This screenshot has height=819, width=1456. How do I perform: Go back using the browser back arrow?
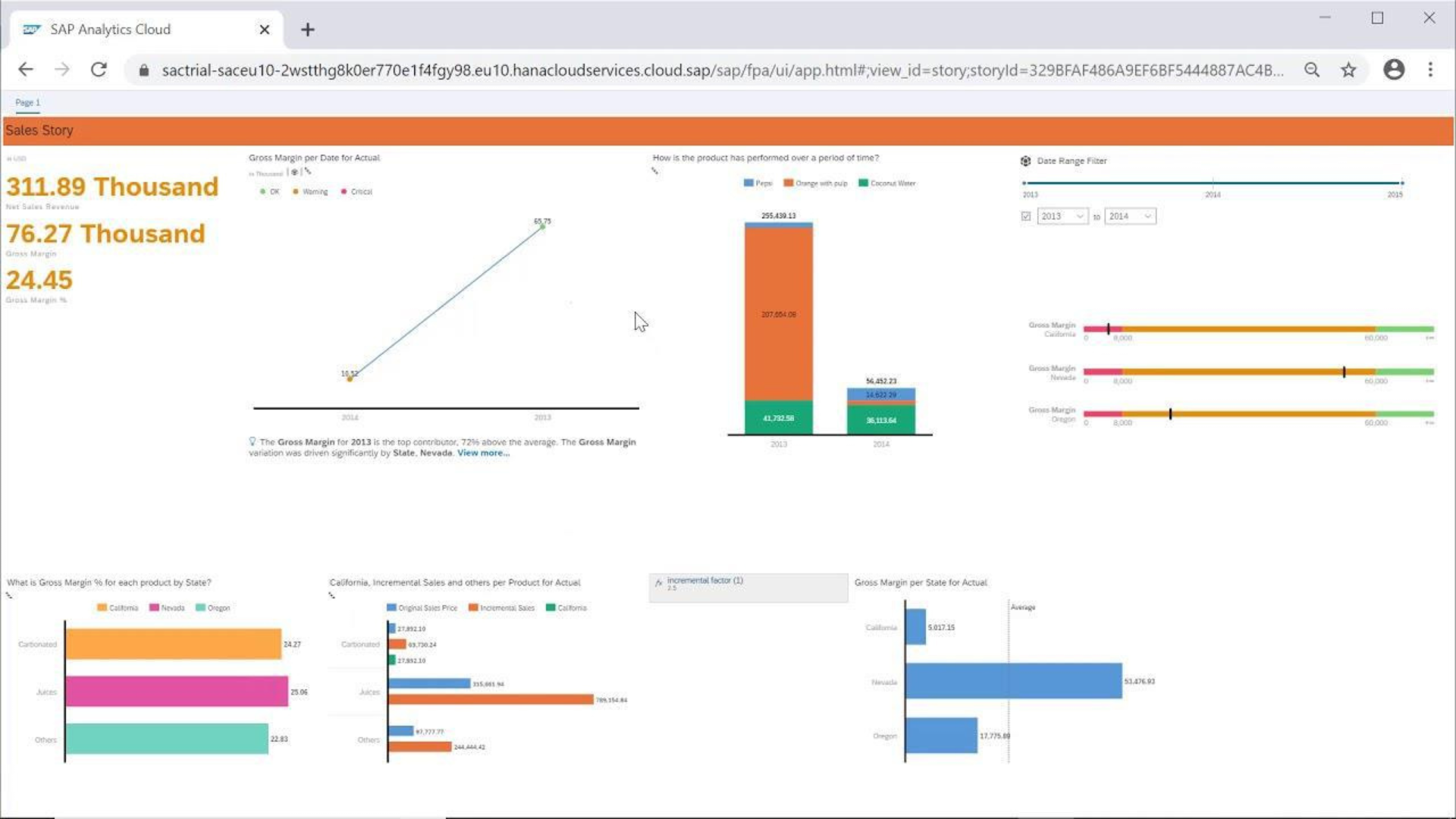tap(26, 70)
